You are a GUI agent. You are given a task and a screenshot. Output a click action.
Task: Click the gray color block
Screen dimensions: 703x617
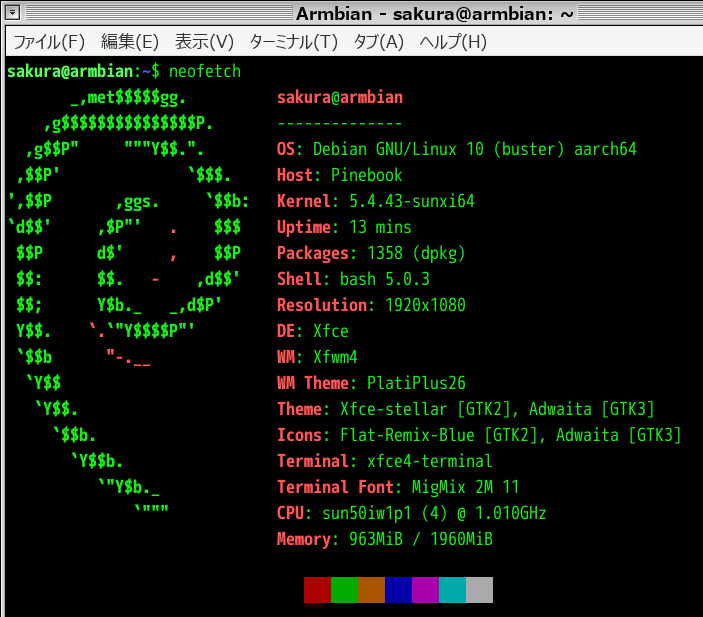[479, 590]
